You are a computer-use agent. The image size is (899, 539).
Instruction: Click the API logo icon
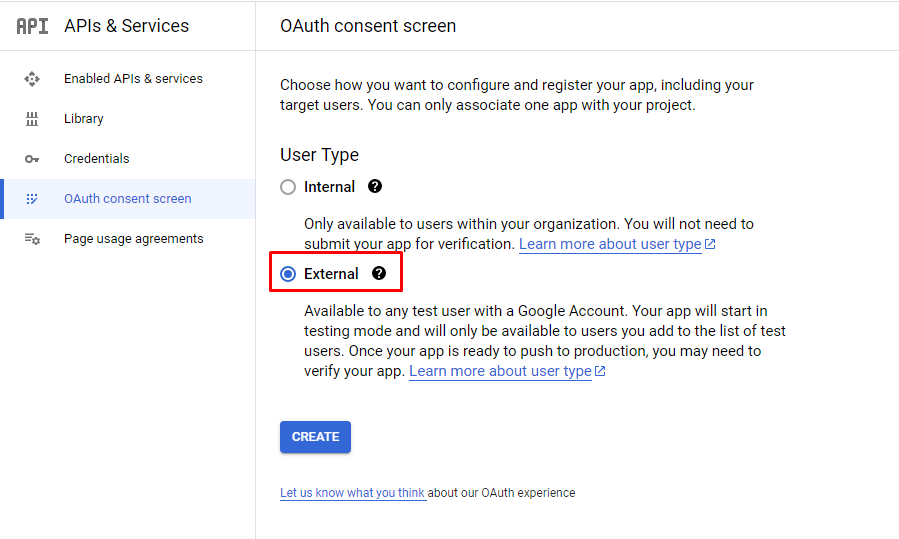pos(32,26)
